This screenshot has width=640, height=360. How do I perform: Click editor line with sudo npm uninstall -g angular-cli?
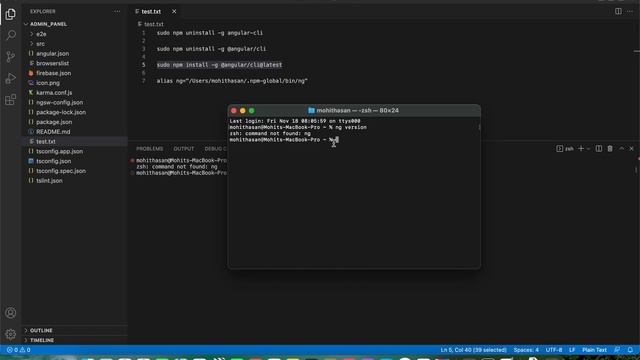(x=210, y=33)
